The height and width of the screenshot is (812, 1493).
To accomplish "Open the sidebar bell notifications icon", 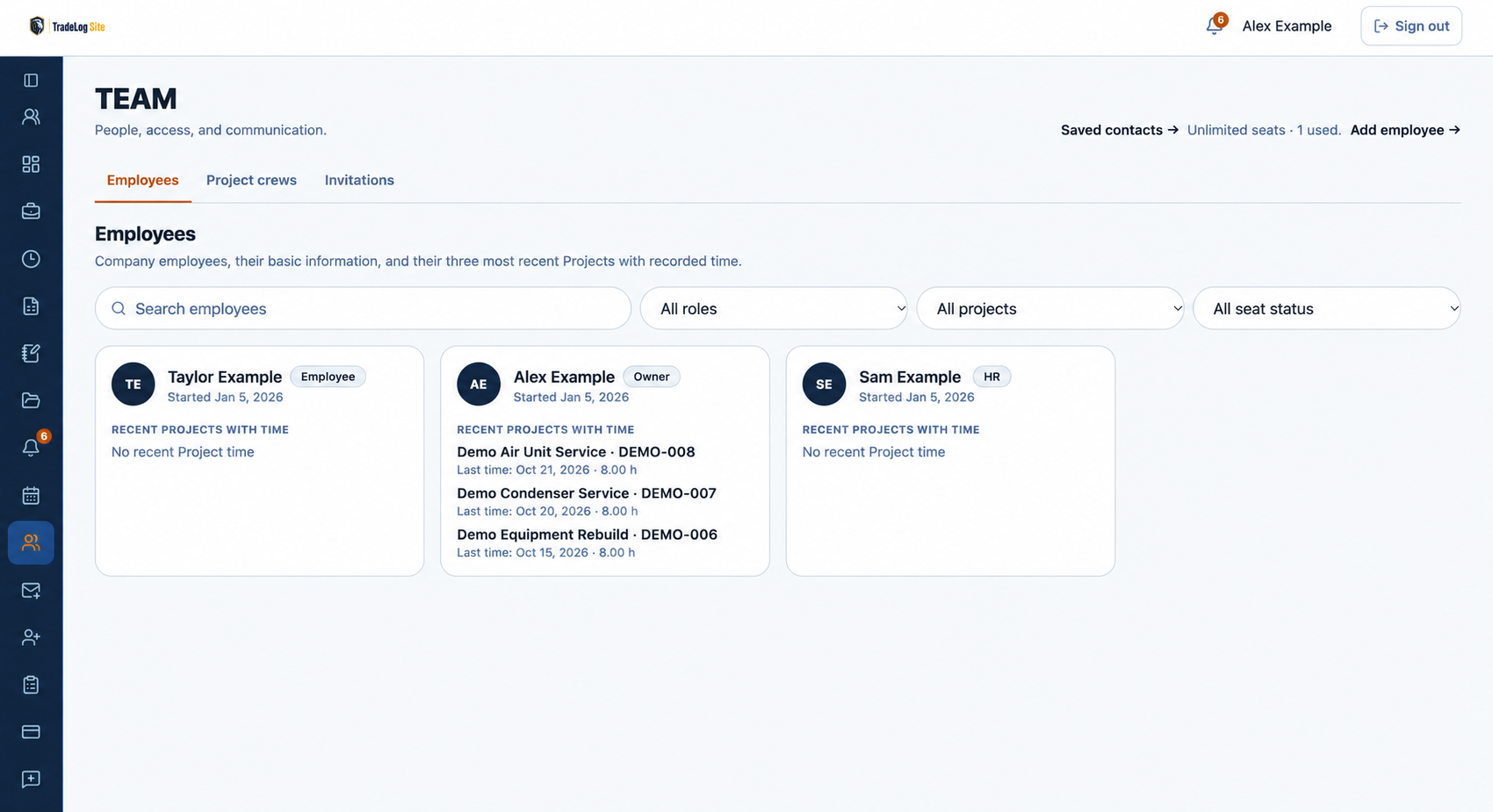I will click(31, 448).
